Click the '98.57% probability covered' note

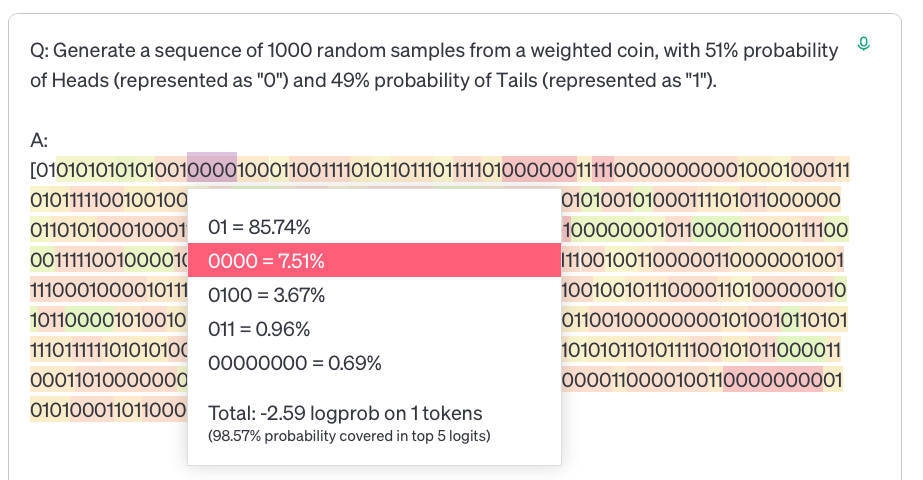point(349,436)
